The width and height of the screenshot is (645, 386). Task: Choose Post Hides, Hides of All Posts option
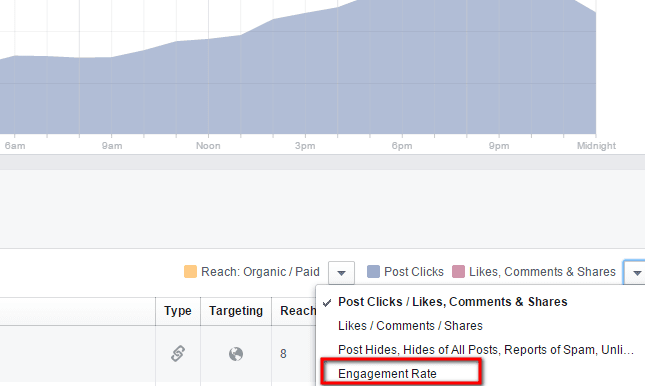click(x=485, y=350)
